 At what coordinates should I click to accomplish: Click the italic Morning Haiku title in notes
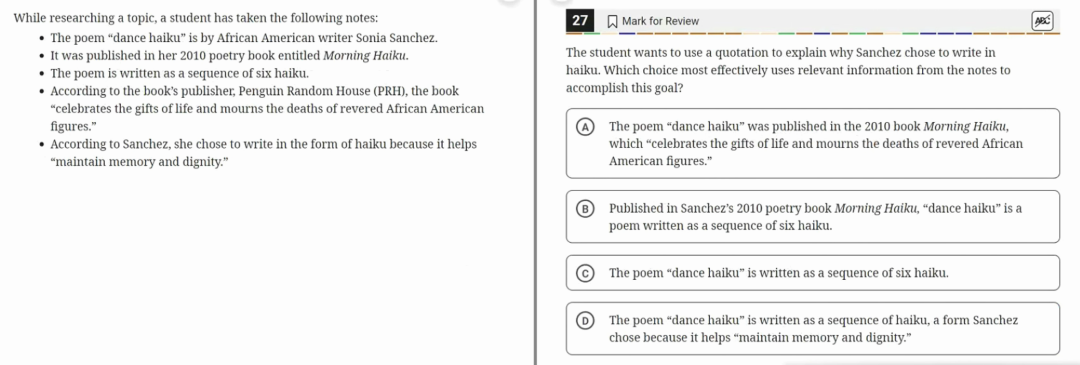pyautogui.click(x=366, y=55)
